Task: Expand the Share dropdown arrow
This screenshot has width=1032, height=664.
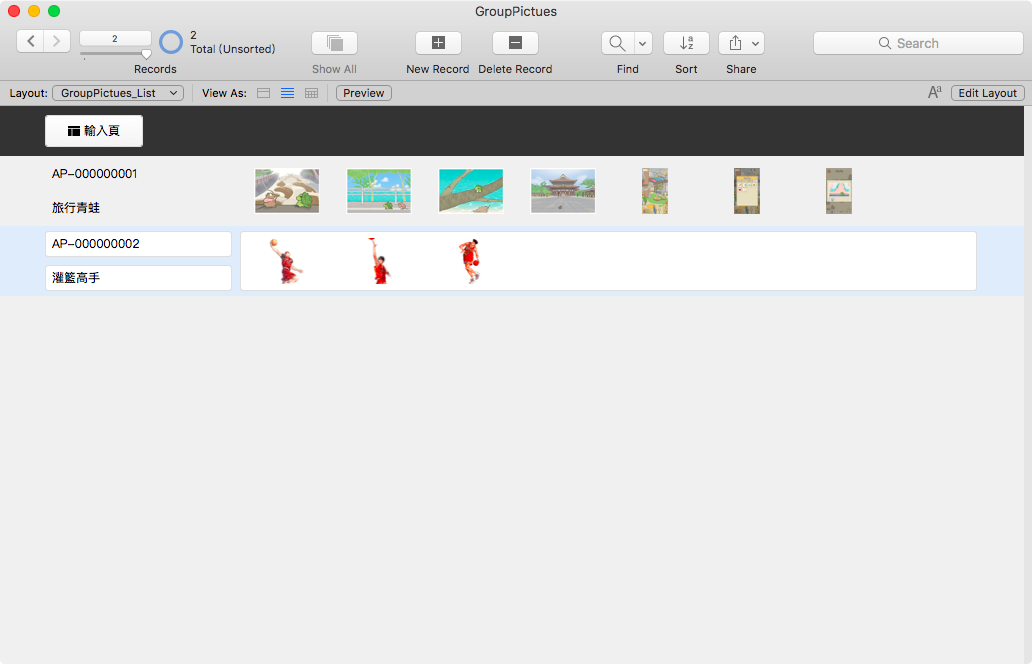Action: (756, 43)
